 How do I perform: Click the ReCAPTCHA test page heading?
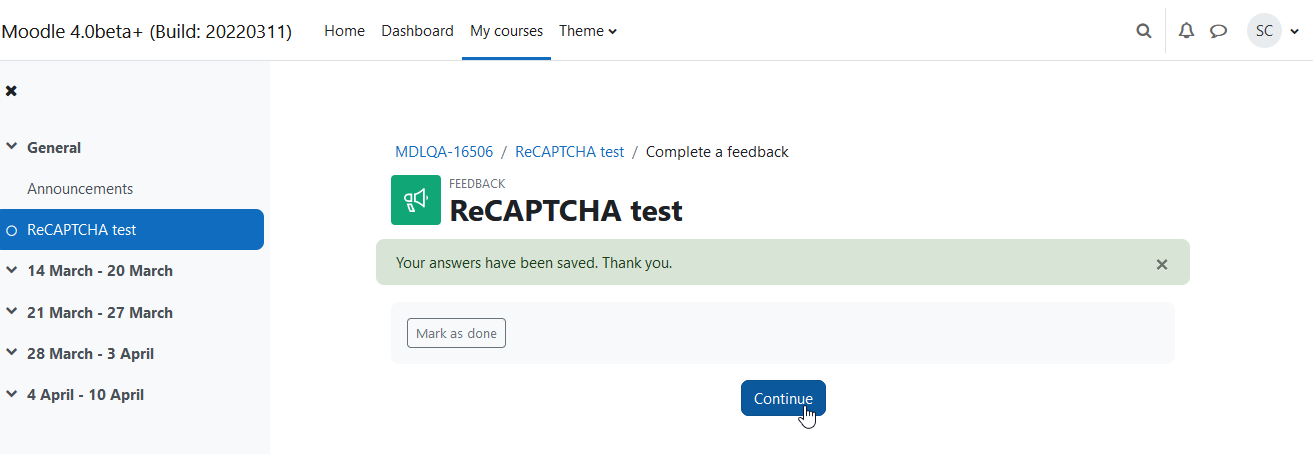(x=566, y=211)
